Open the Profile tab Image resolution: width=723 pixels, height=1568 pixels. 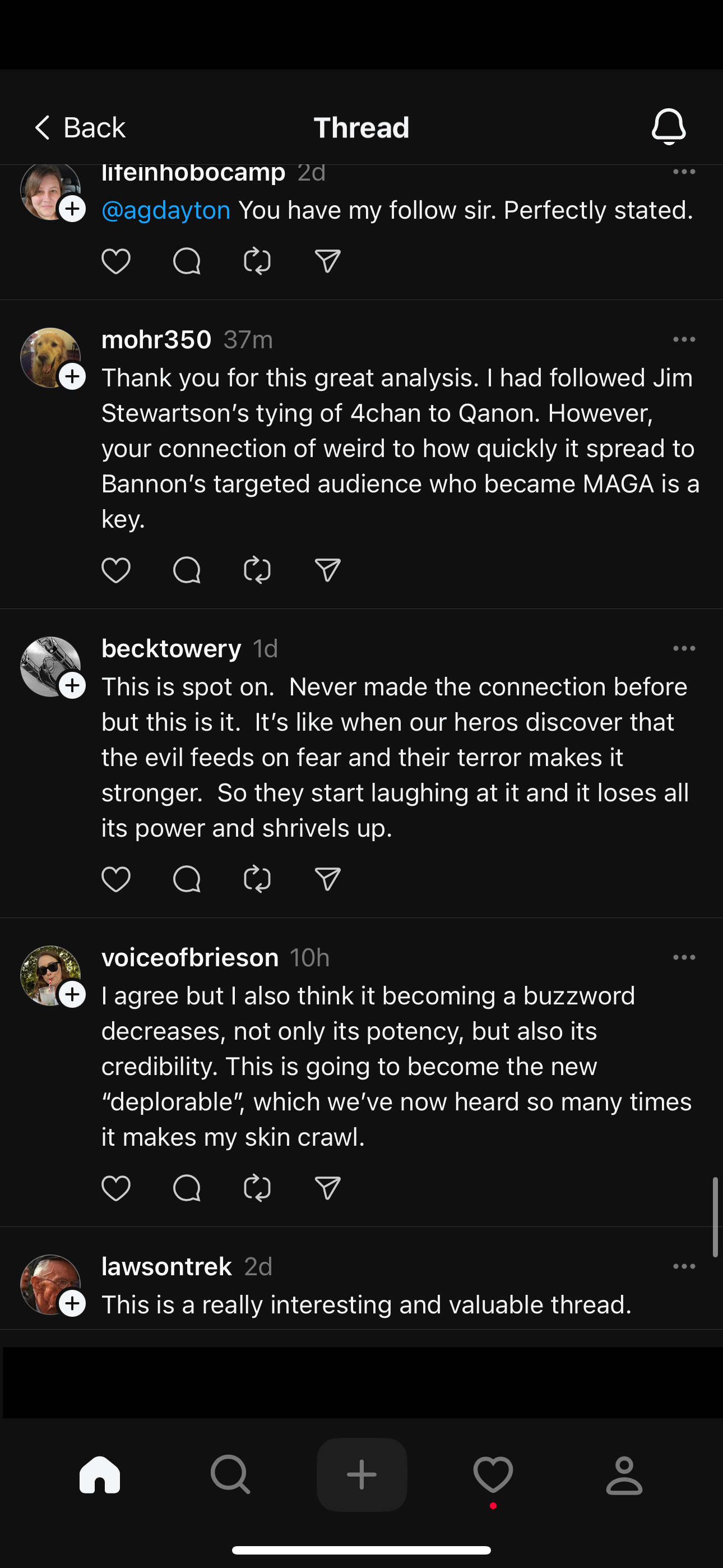(x=624, y=1475)
